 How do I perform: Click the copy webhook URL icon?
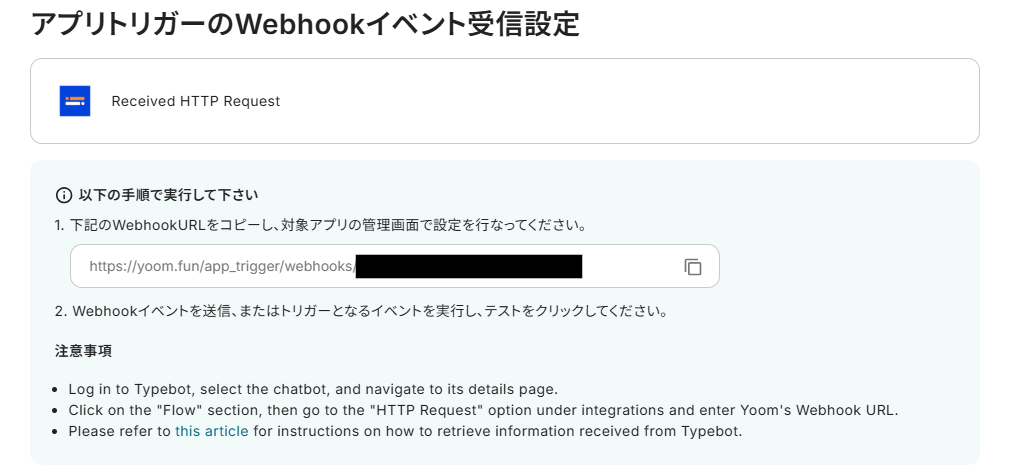tap(693, 267)
